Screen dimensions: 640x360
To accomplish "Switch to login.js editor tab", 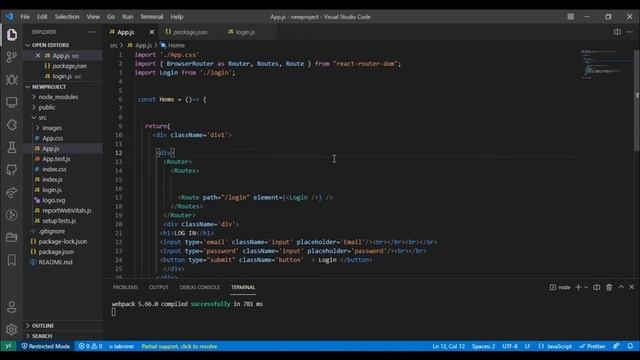I will point(245,32).
